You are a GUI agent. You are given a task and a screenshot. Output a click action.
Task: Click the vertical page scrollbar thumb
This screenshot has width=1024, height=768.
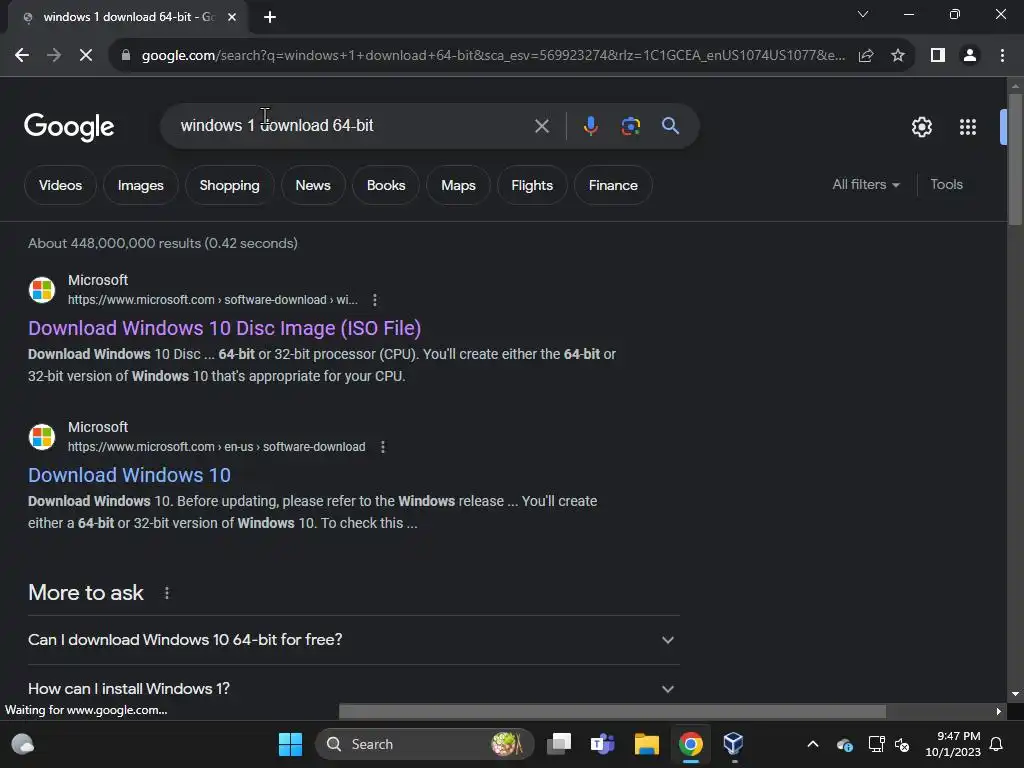[x=1015, y=159]
